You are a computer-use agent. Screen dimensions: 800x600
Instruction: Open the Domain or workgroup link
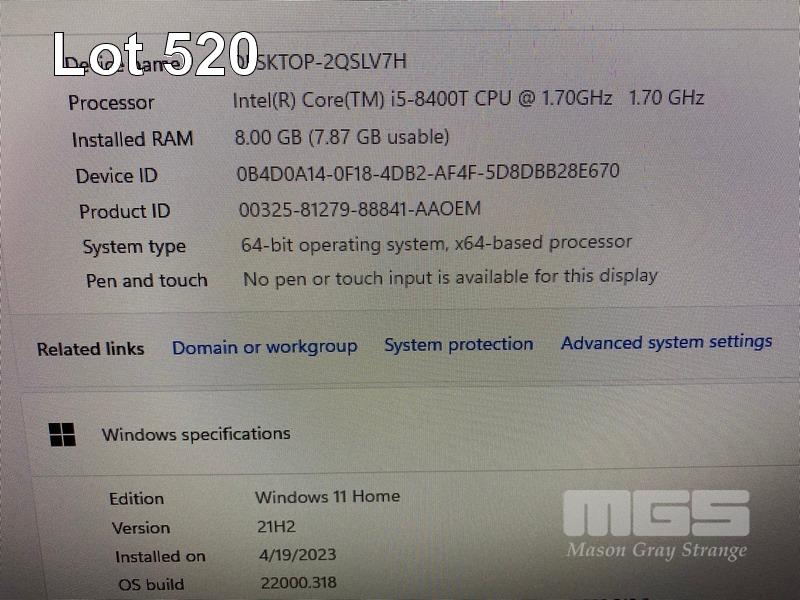click(264, 347)
